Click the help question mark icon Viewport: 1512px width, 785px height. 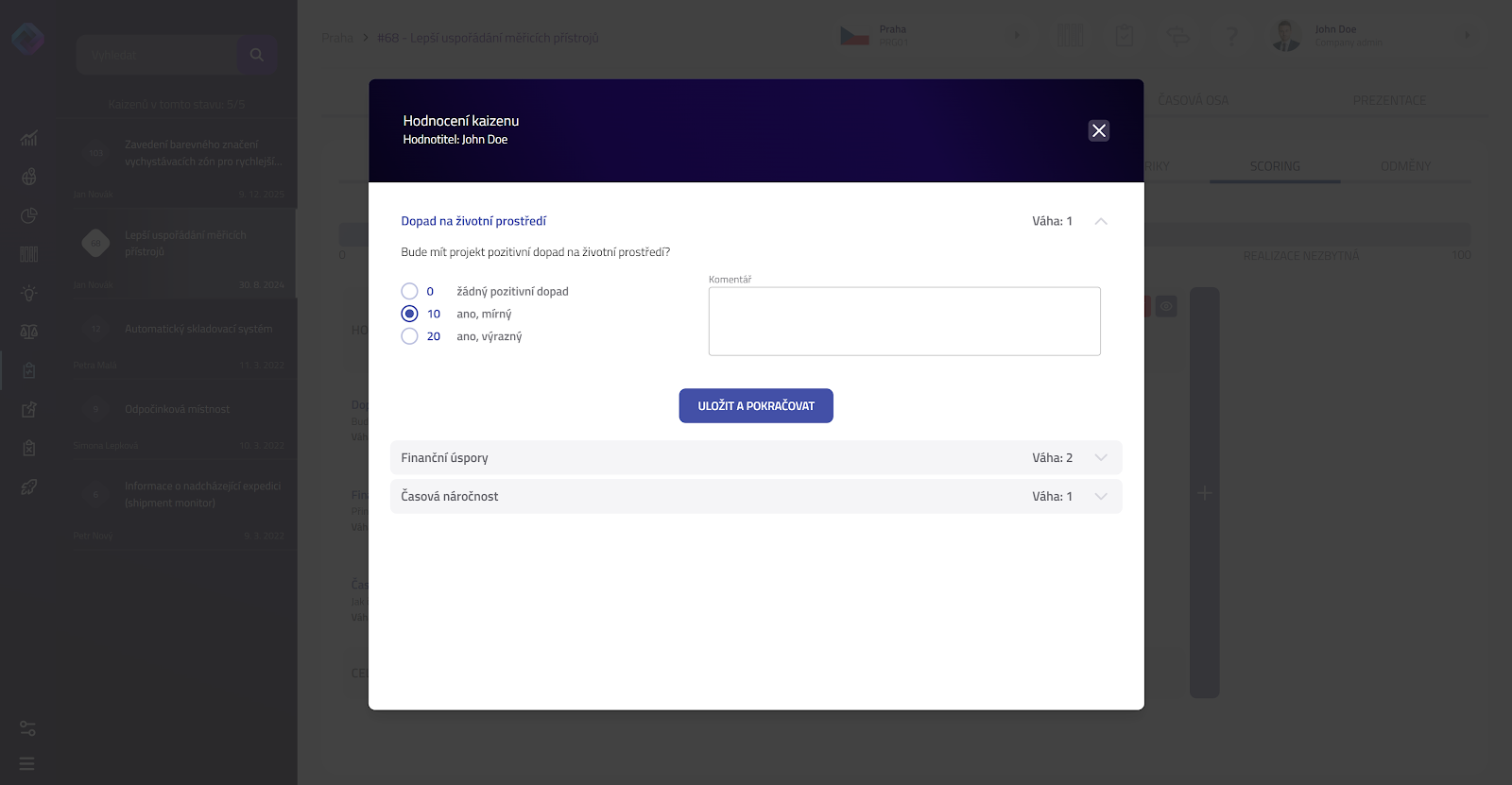click(x=1231, y=36)
